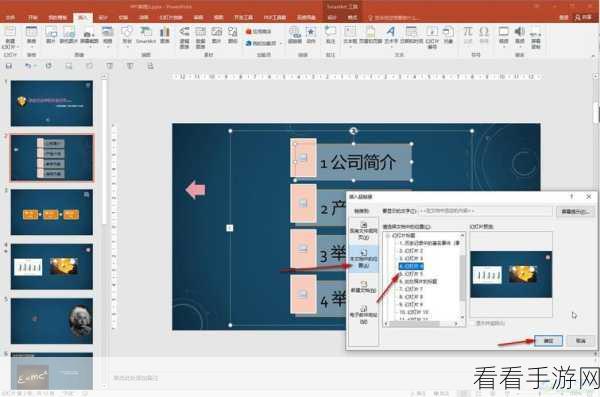Click the Chart icon on the ribbon

pos(165,32)
